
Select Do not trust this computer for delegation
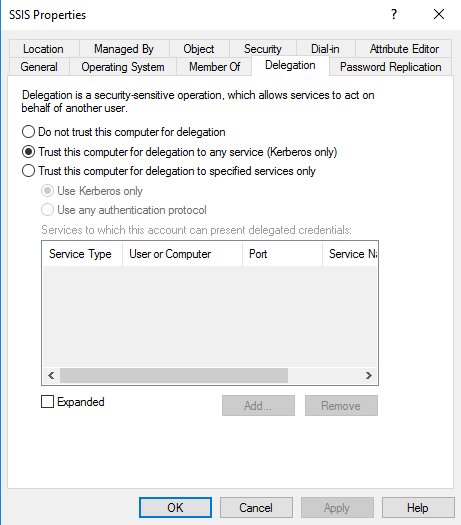pyautogui.click(x=28, y=132)
